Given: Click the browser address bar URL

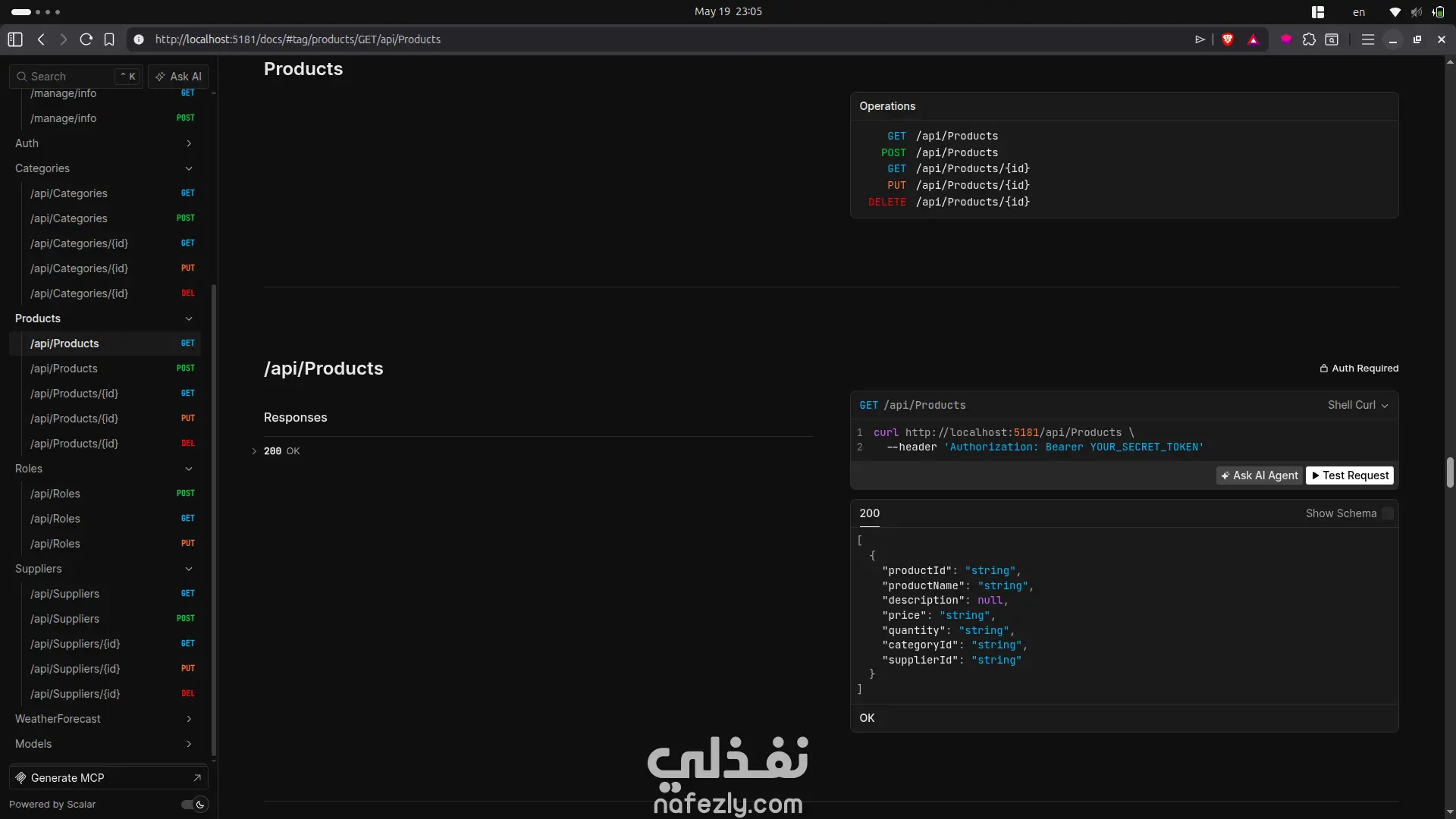Looking at the screenshot, I should pos(297,39).
